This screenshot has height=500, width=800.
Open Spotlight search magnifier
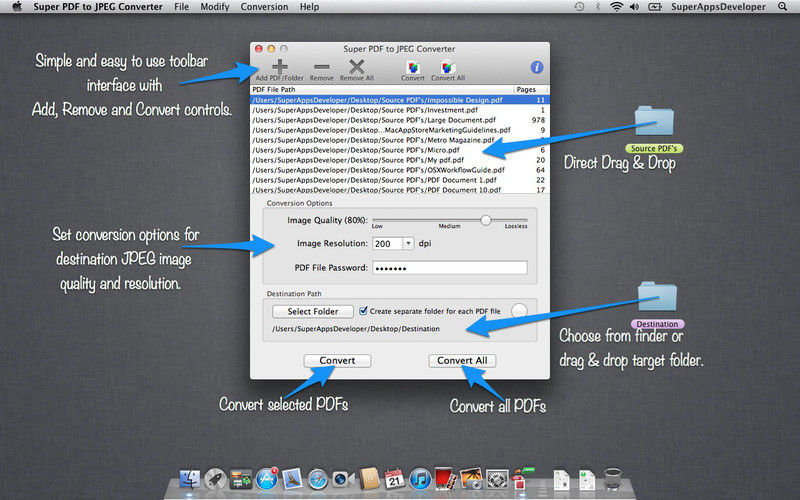pyautogui.click(x=782, y=7)
